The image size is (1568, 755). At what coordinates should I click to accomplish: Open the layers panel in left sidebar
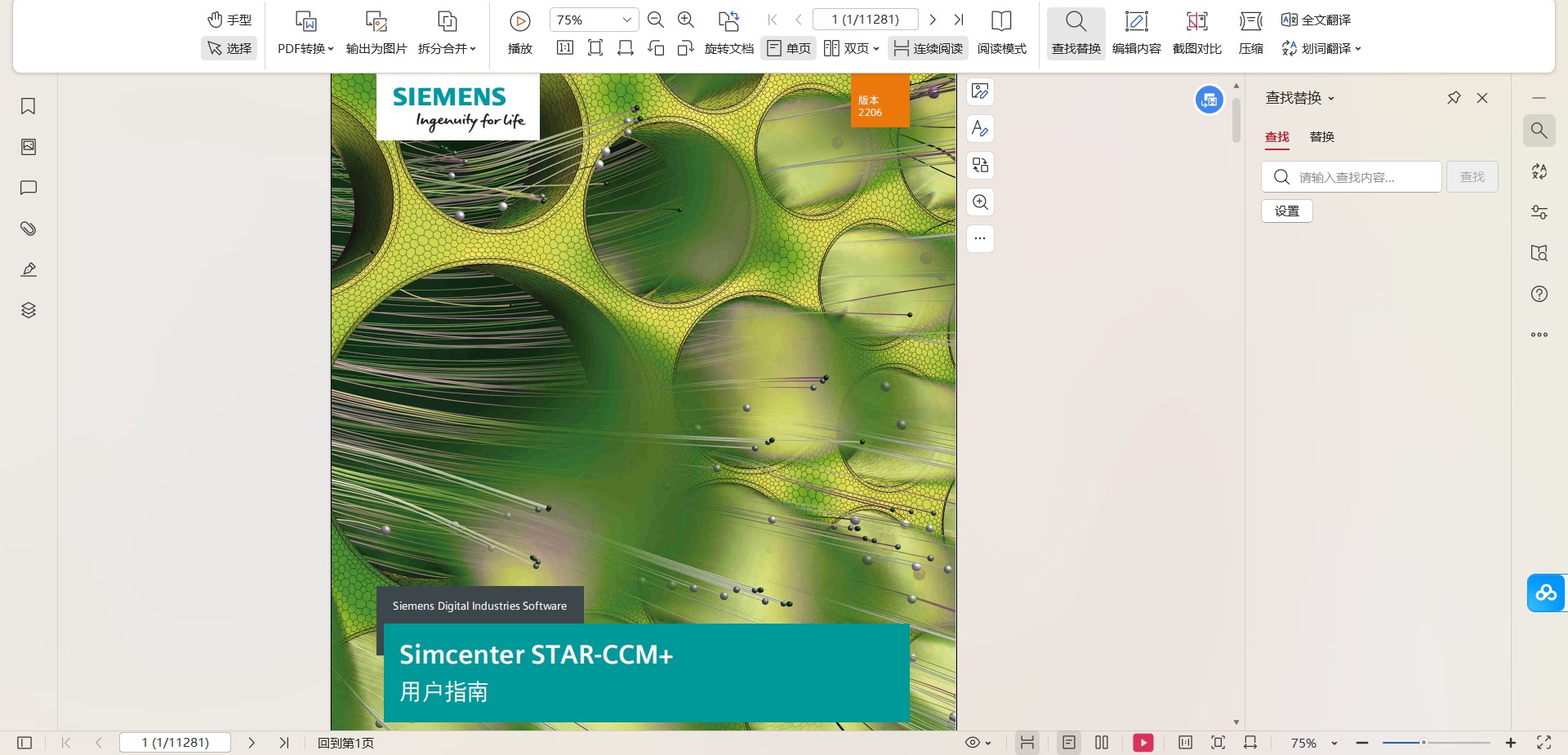(29, 310)
